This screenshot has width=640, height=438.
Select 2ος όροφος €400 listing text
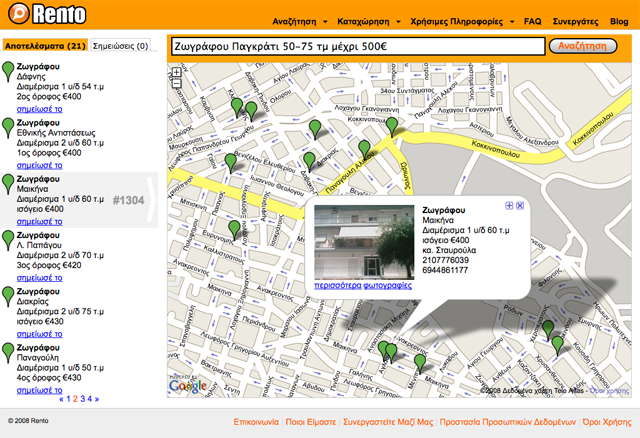point(49,97)
